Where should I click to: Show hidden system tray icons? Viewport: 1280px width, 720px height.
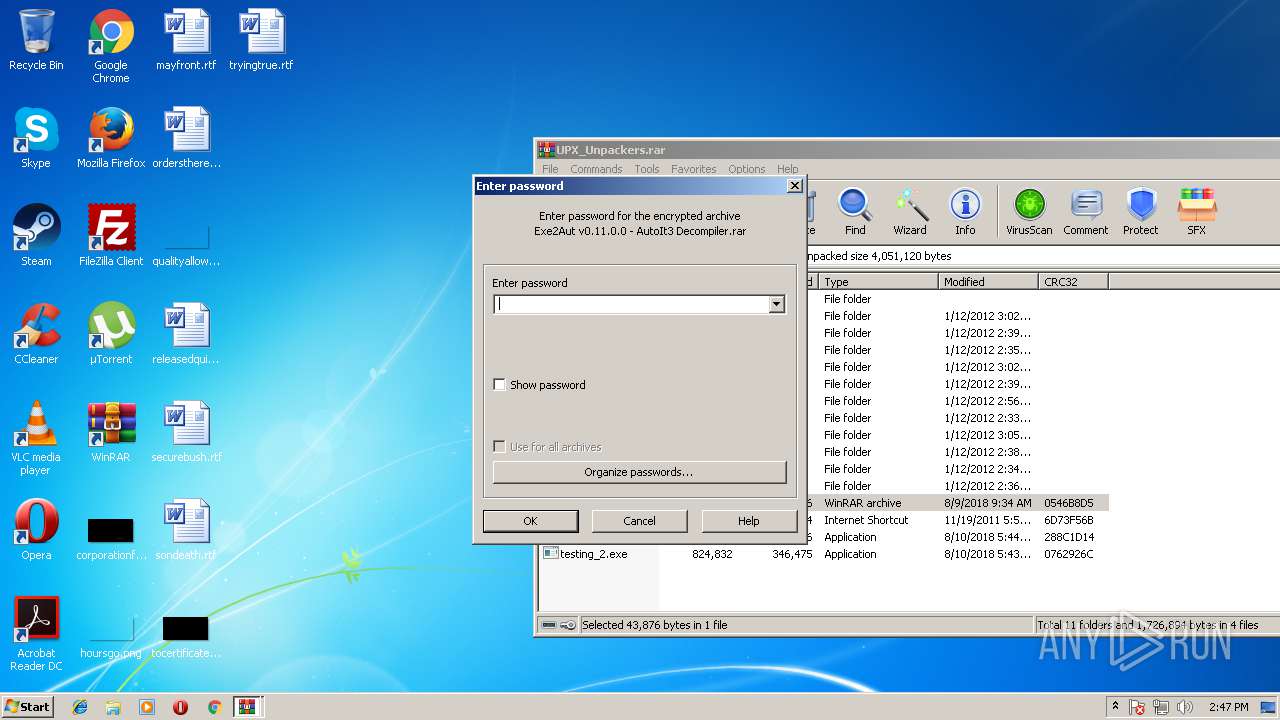1115,707
